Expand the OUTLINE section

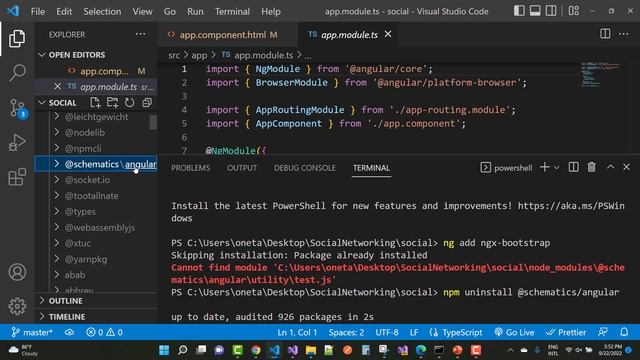96,301
